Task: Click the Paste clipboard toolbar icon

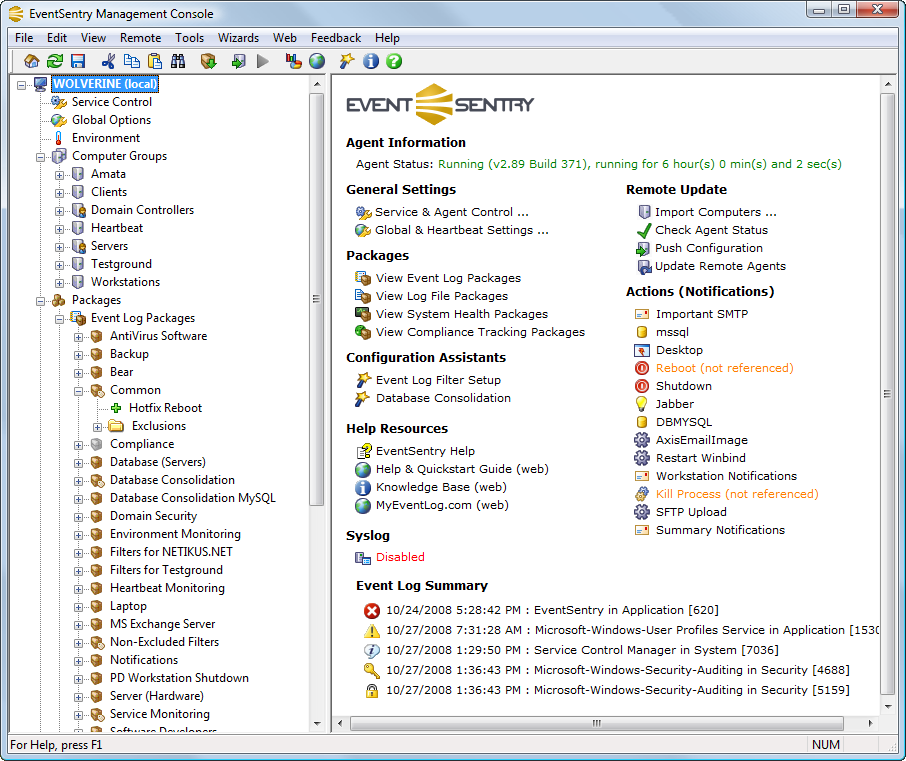Action: (155, 61)
